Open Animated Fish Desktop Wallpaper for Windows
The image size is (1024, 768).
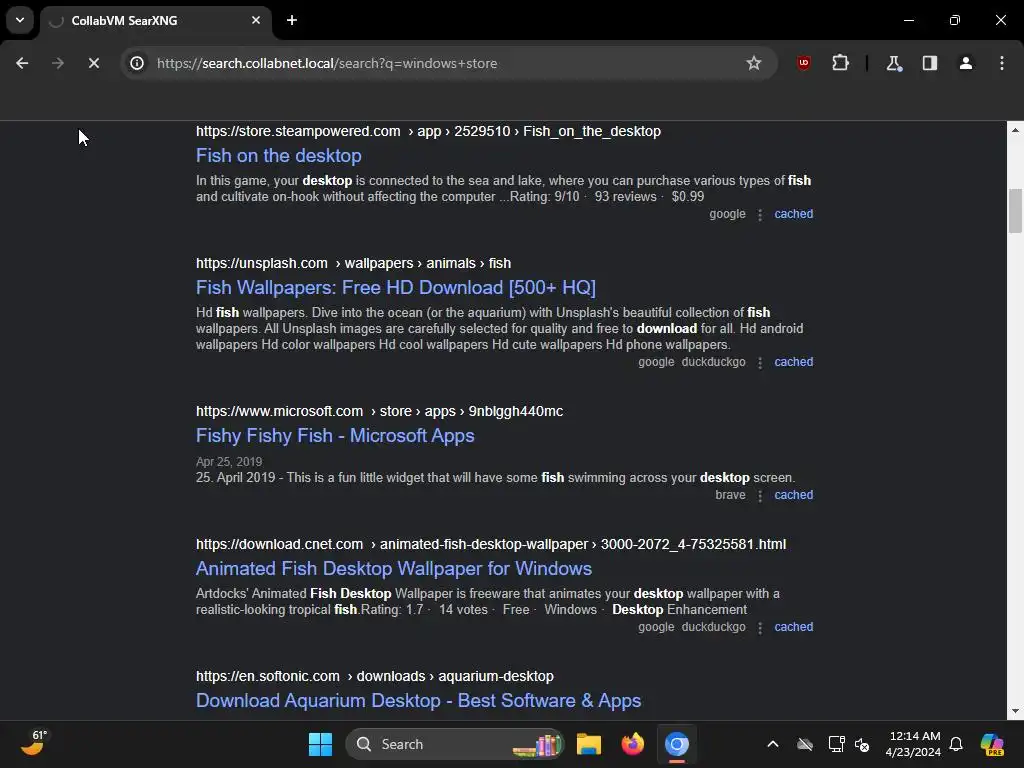394,568
